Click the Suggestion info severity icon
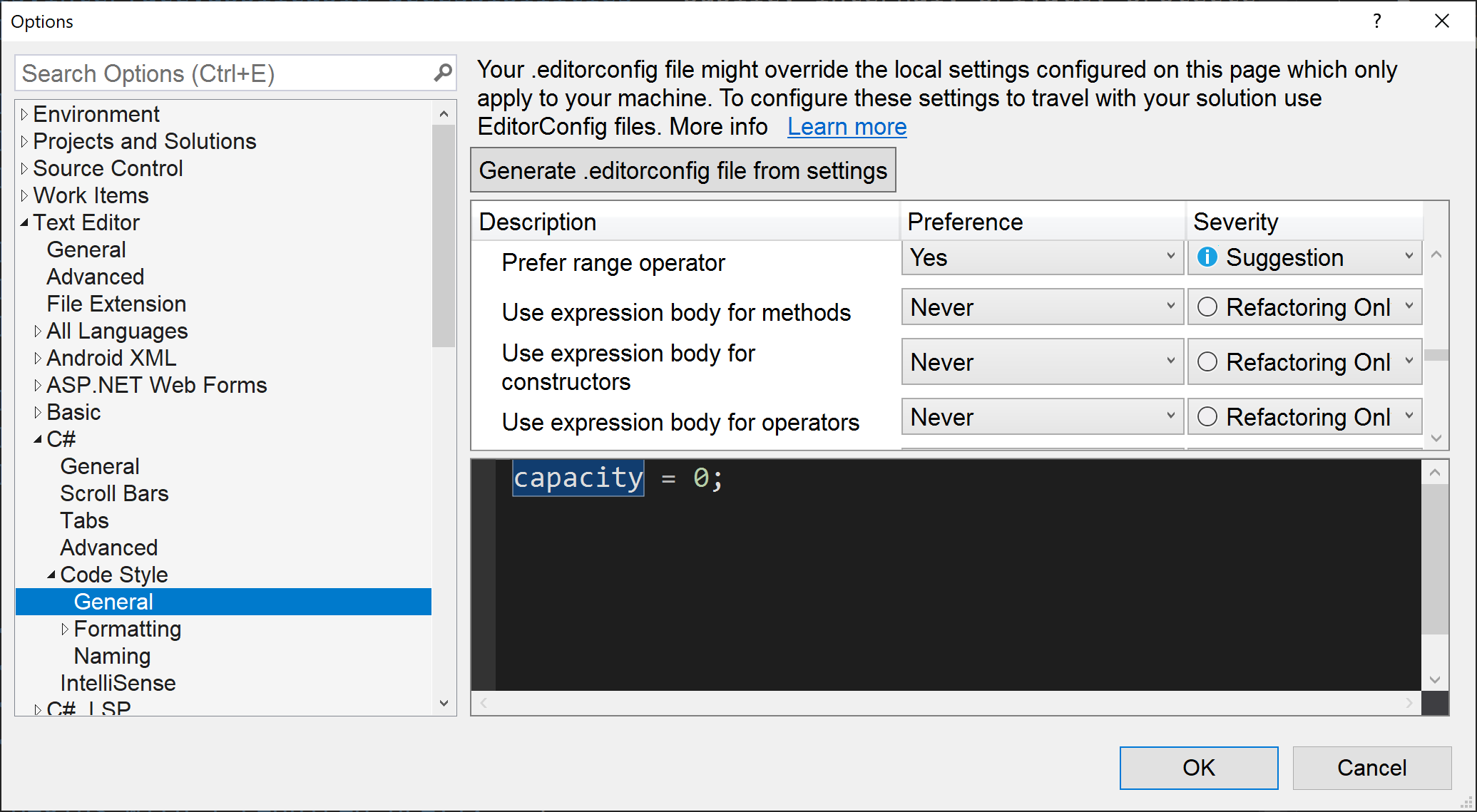Screen dimensions: 1477x812 [1207, 257]
